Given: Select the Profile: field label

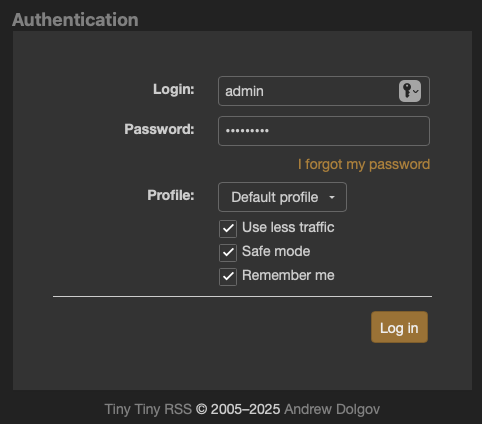Looking at the screenshot, I should click(x=171, y=195).
